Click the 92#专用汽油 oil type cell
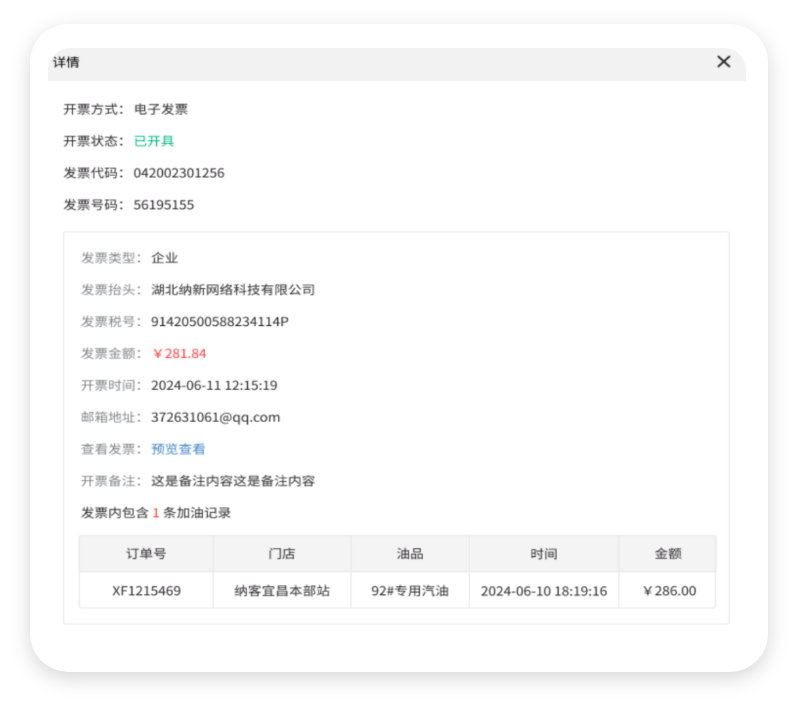Image resolution: width=798 pixels, height=708 pixels. tap(410, 591)
